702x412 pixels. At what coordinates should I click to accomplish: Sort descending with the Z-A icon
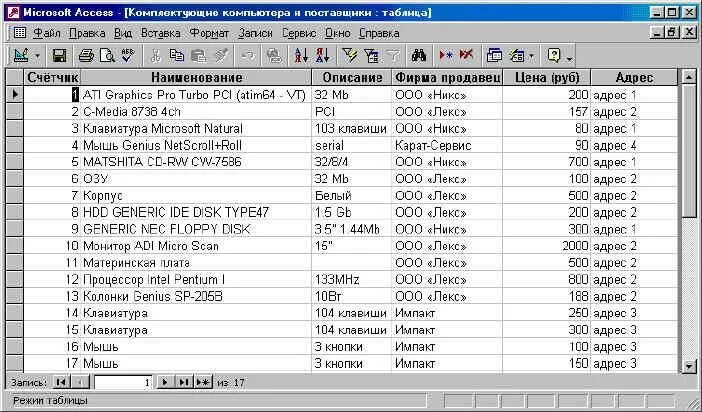(x=322, y=56)
